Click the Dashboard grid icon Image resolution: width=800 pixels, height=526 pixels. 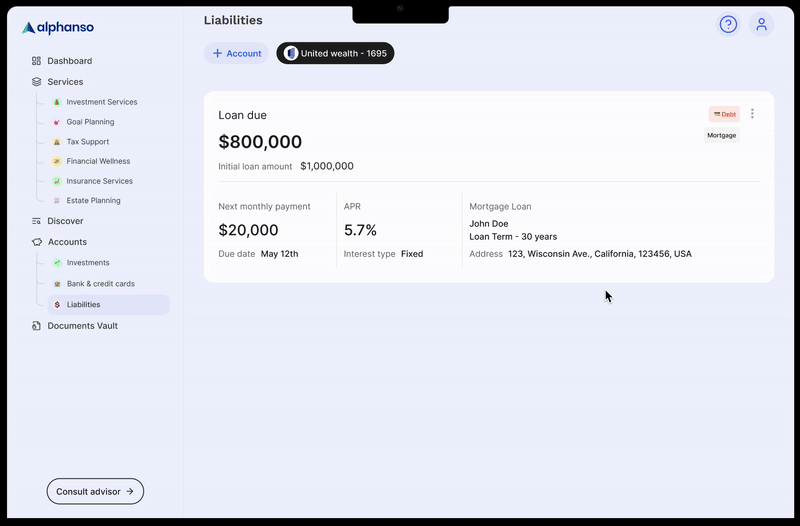pyautogui.click(x=36, y=61)
